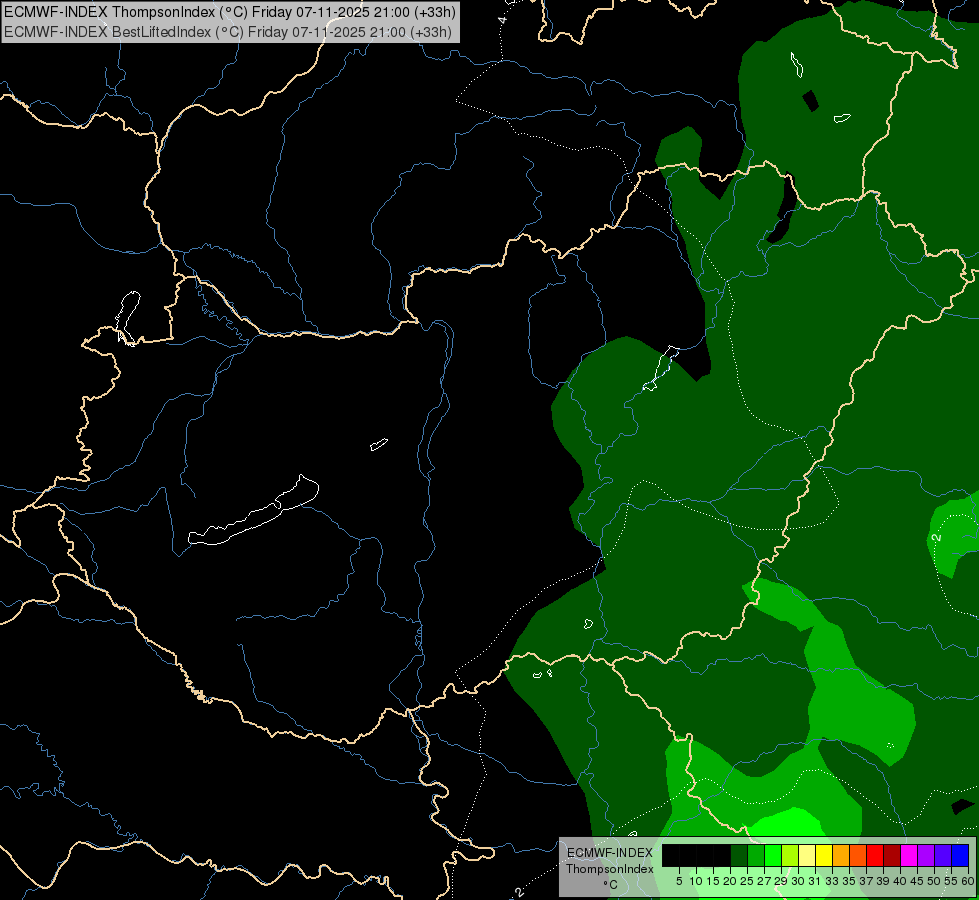Image resolution: width=979 pixels, height=900 pixels.
Task: Choose the pale yellow 30-31 legend swatch
Action: [x=807, y=856]
